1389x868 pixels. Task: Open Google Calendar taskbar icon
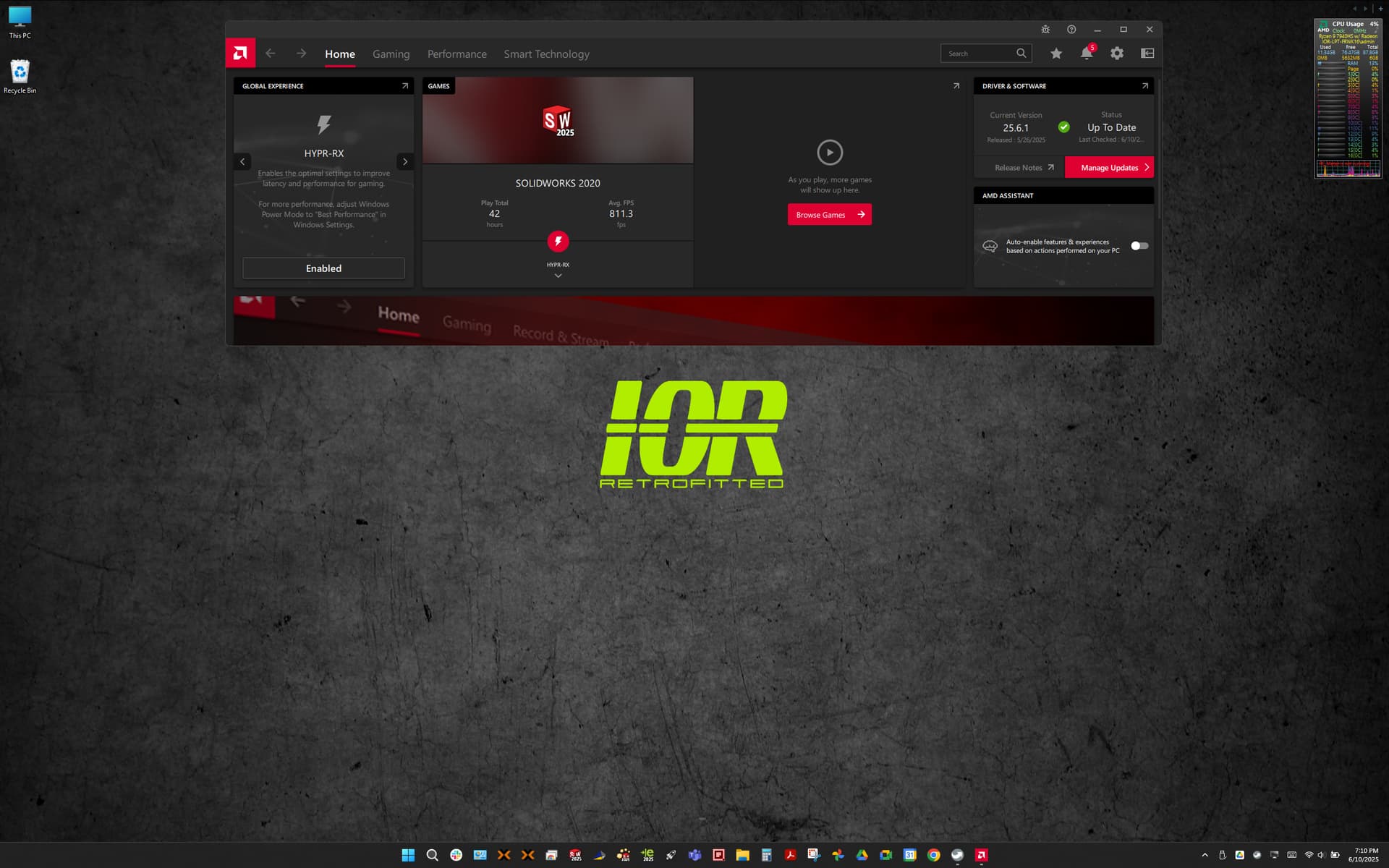[x=909, y=855]
